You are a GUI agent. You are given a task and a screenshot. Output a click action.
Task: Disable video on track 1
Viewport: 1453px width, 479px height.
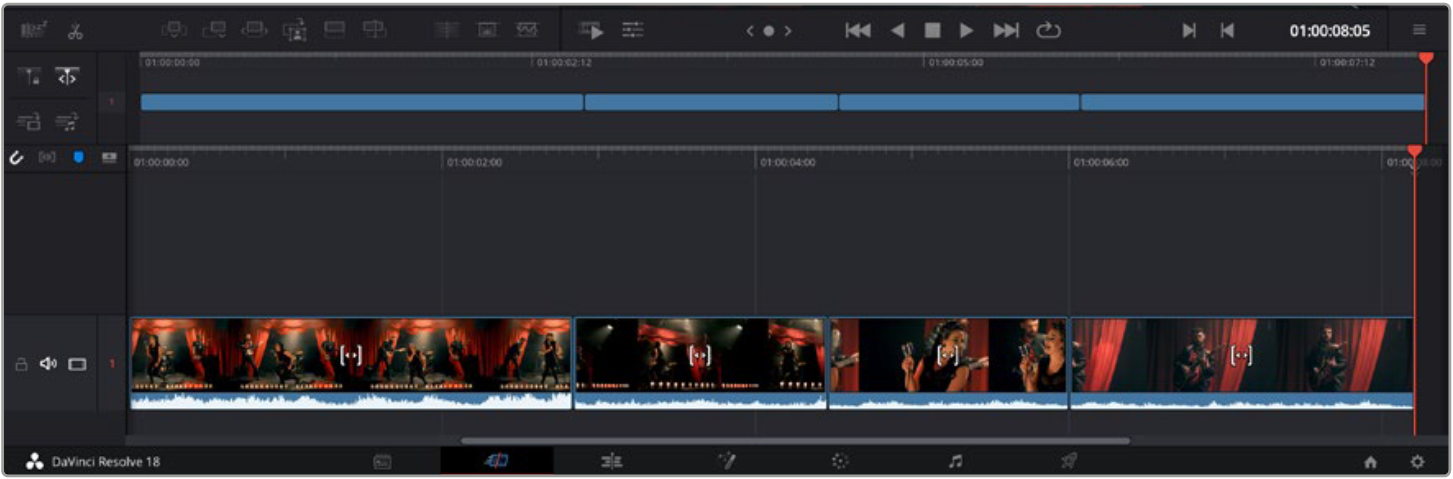point(77,364)
